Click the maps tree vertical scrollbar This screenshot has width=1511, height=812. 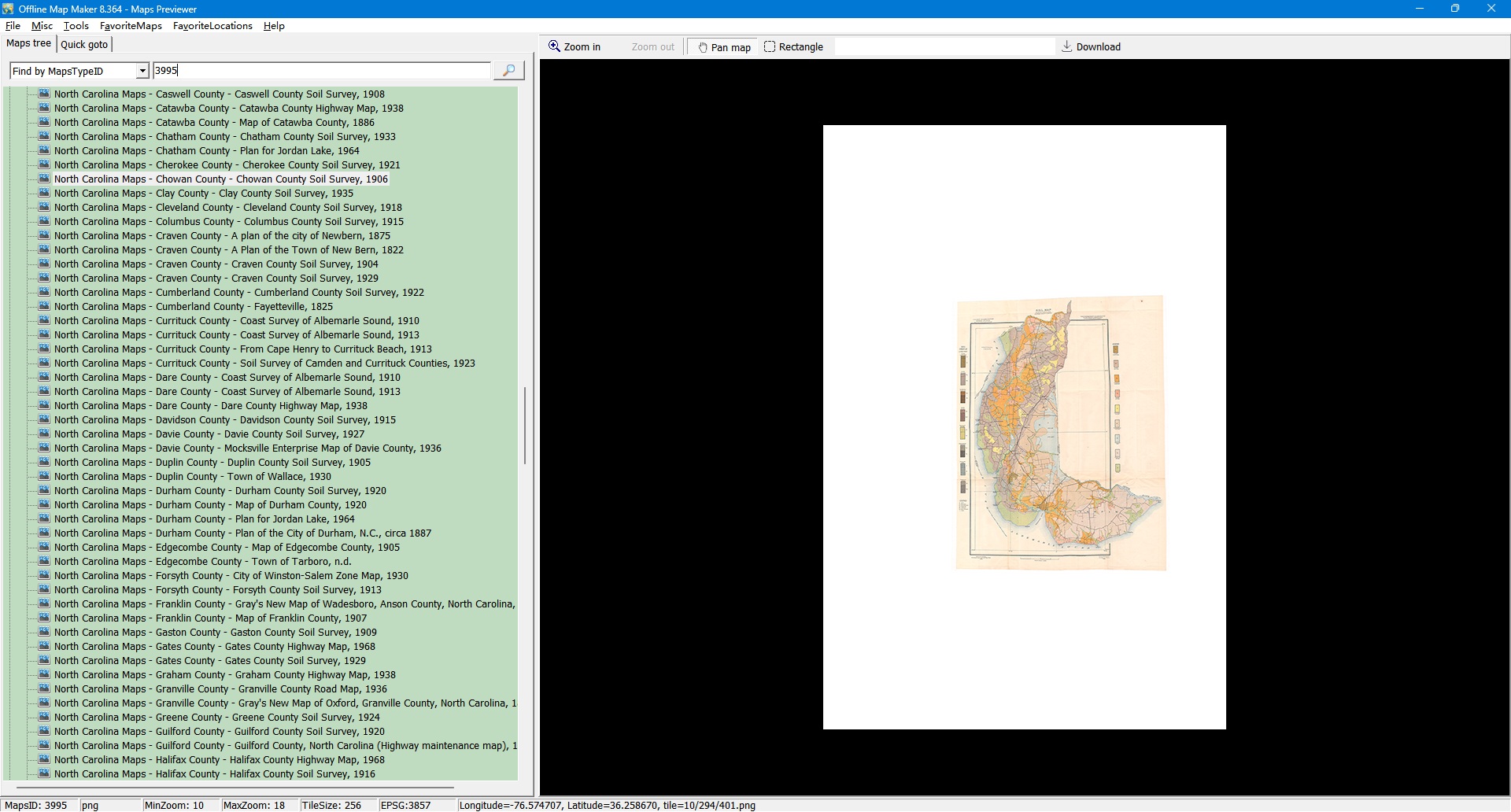524,425
